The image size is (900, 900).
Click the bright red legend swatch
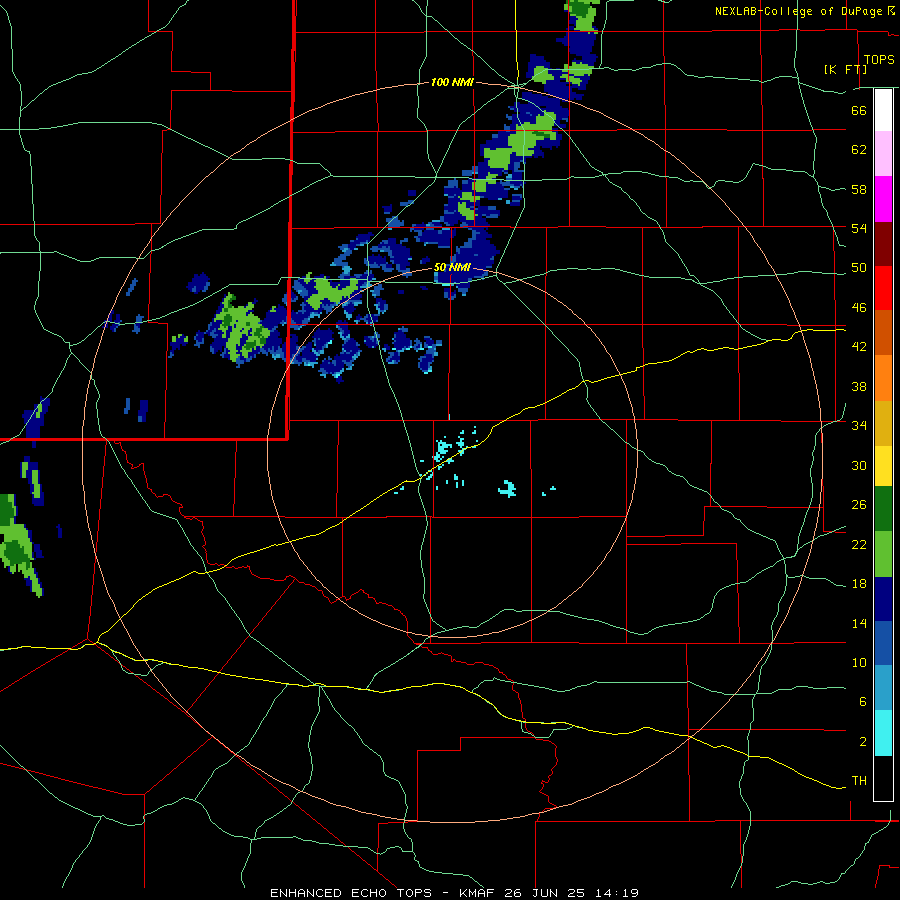click(x=883, y=288)
